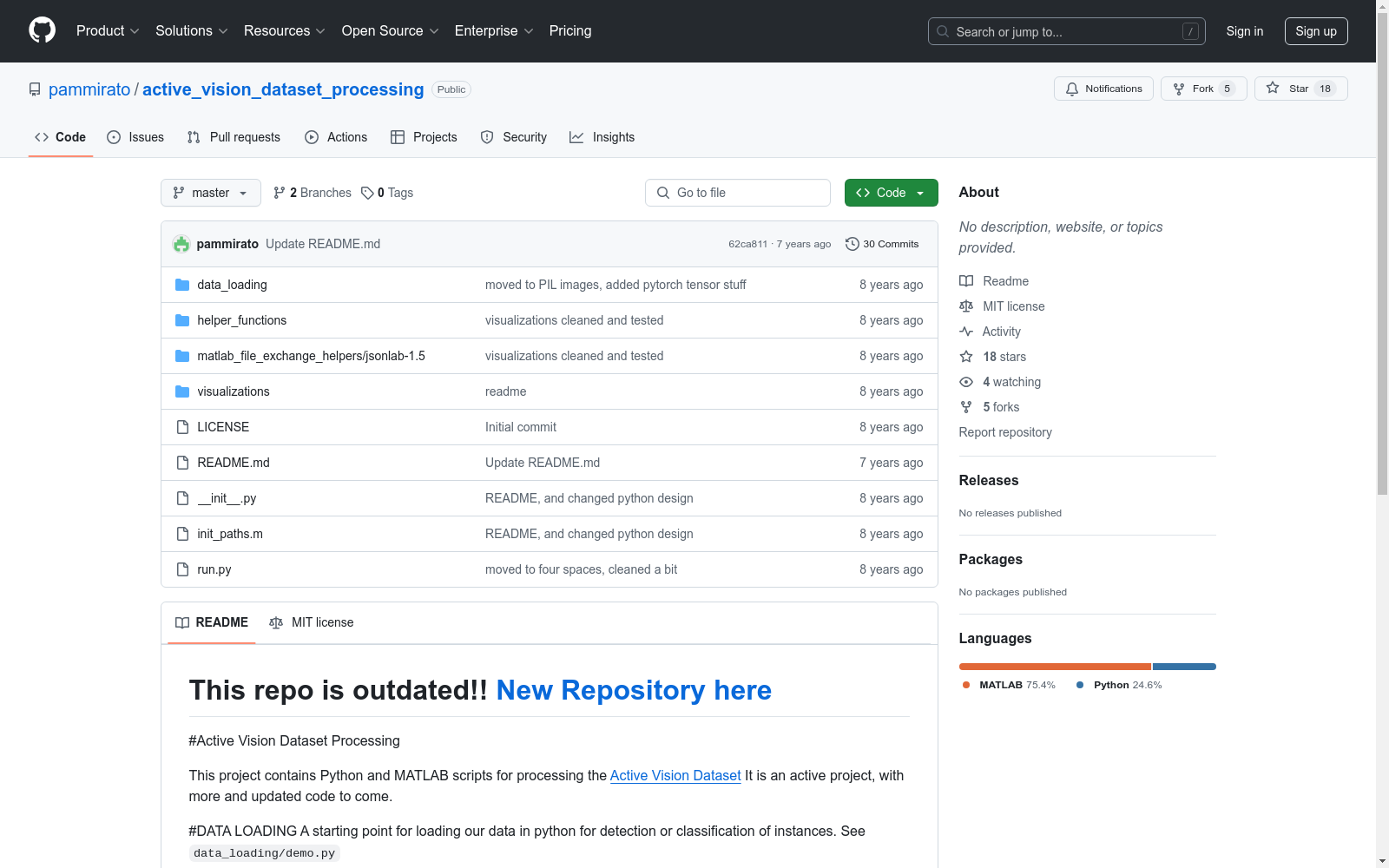Fork this repository
The height and width of the screenshot is (868, 1389).
[1203, 89]
